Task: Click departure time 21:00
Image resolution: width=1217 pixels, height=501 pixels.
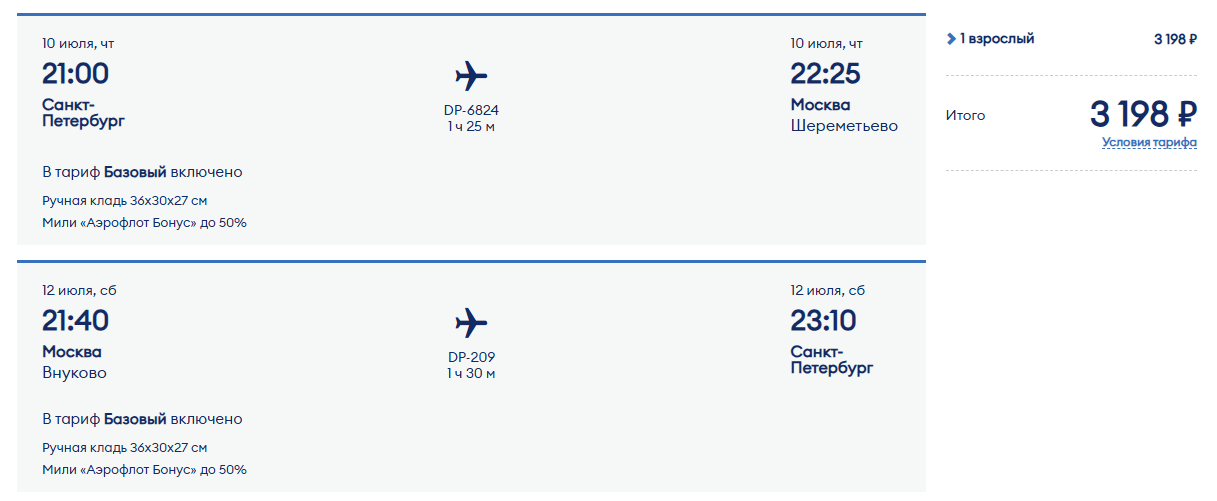Action: pos(75,73)
